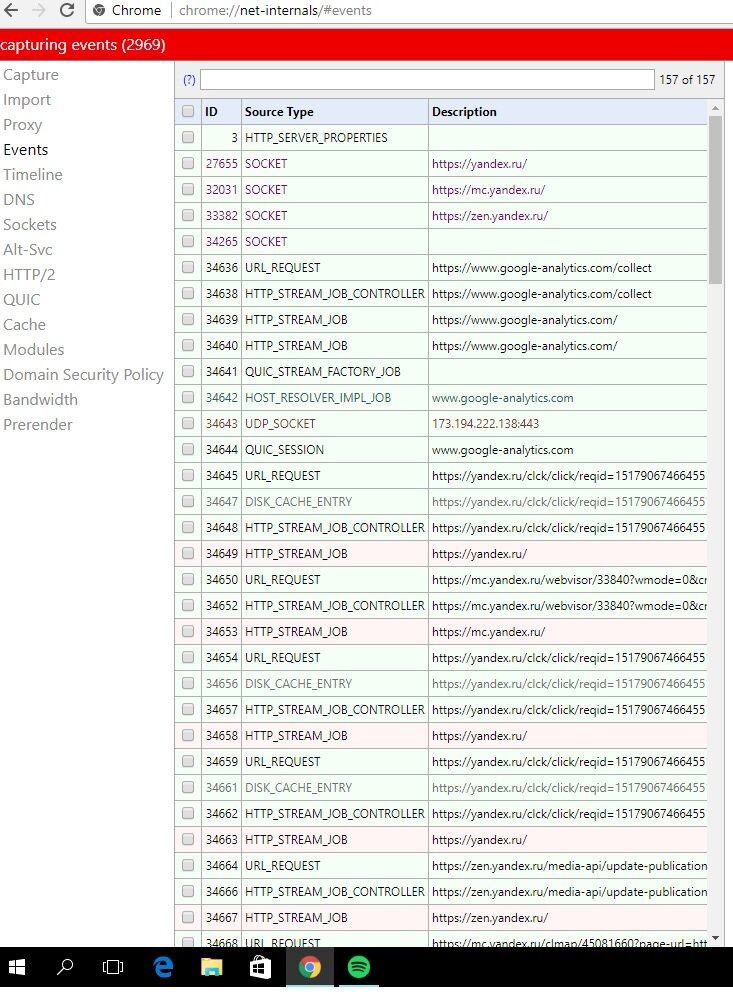Click the browser back arrow
Image resolution: width=733 pixels, height=1001 pixels.
11,10
